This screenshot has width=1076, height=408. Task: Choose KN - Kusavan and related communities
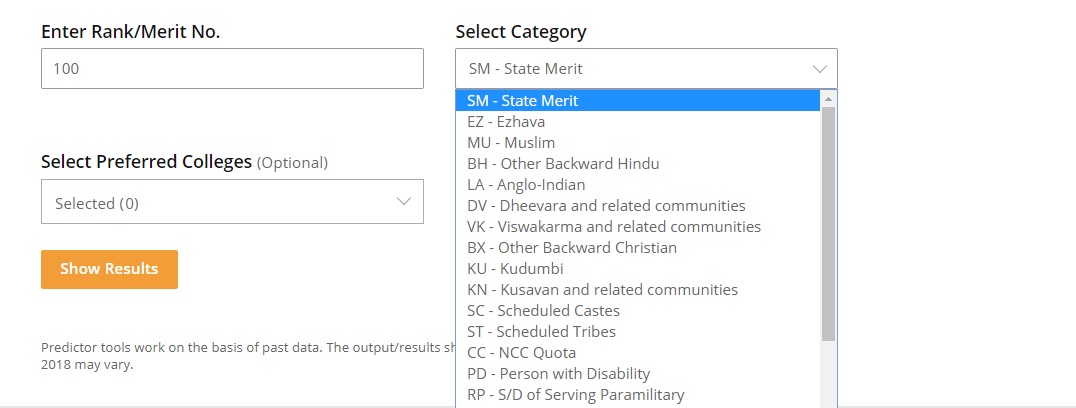(x=602, y=290)
